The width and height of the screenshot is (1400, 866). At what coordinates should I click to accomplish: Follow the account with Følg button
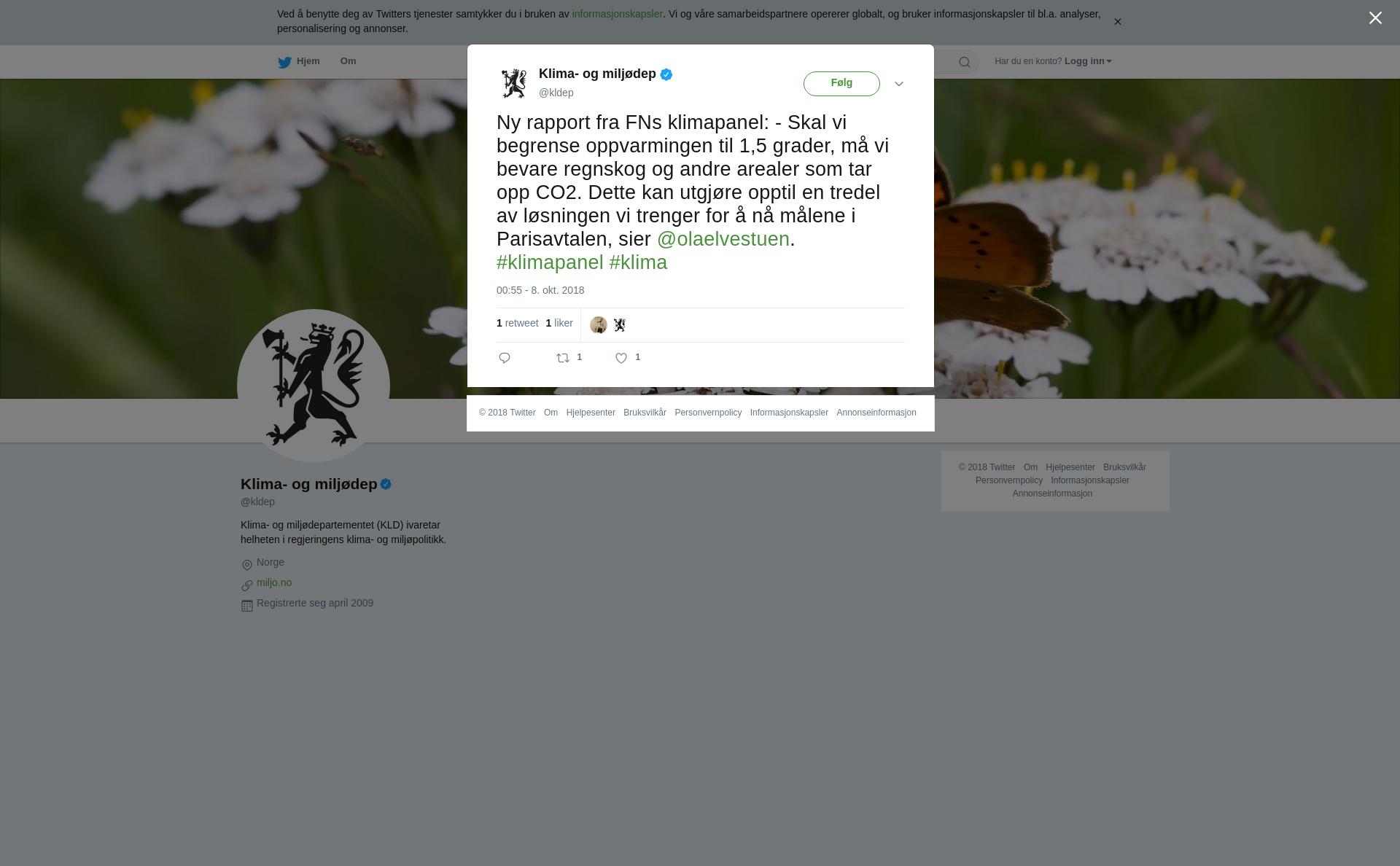(x=841, y=84)
